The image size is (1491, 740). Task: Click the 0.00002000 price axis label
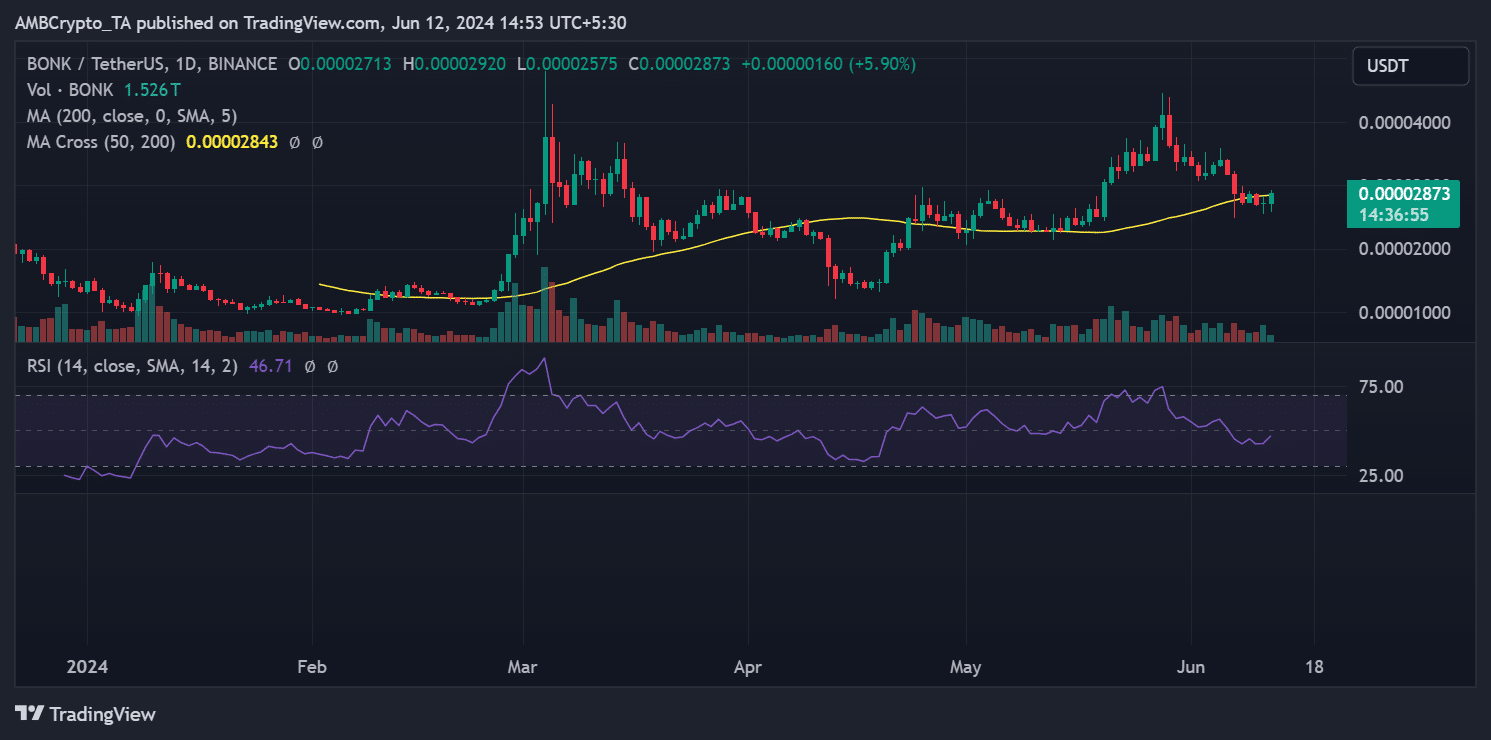1404,249
